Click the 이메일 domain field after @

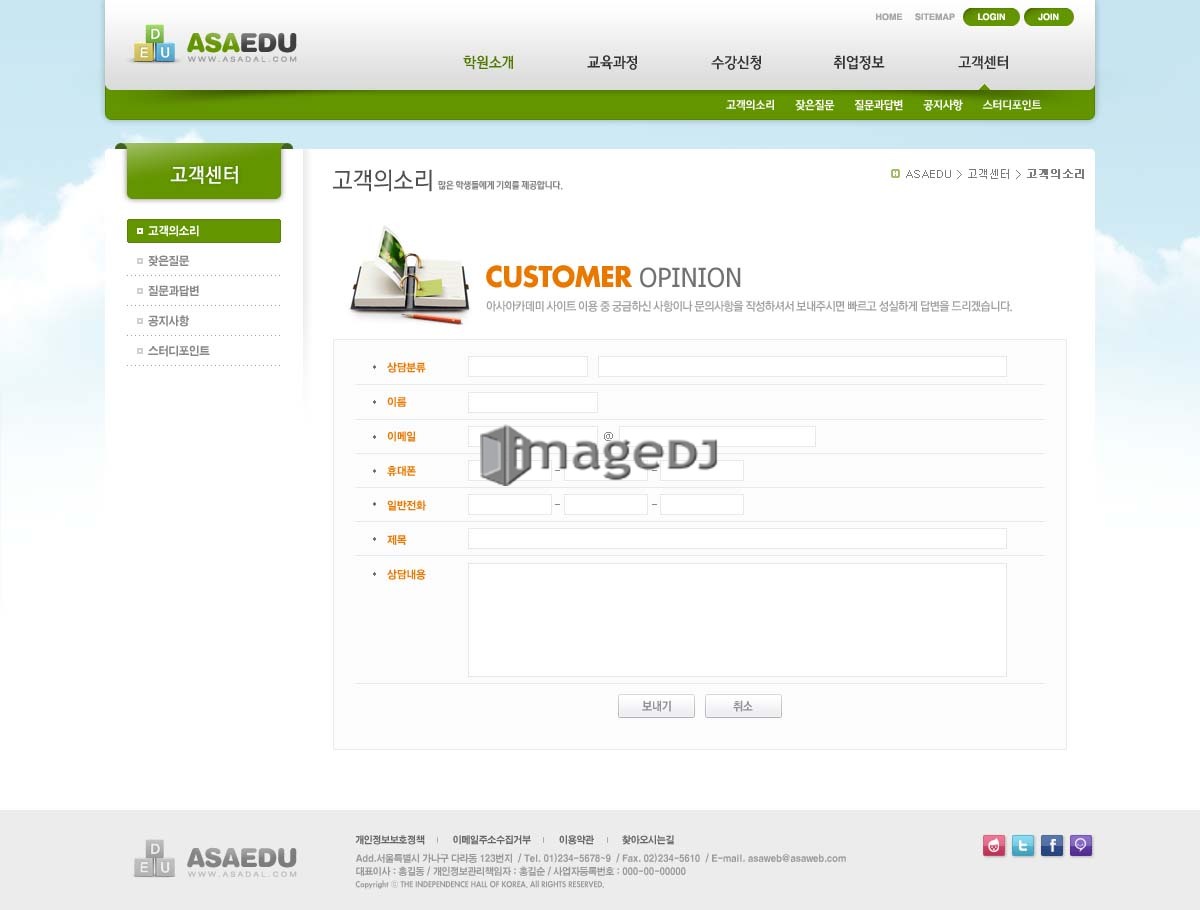[x=717, y=436]
